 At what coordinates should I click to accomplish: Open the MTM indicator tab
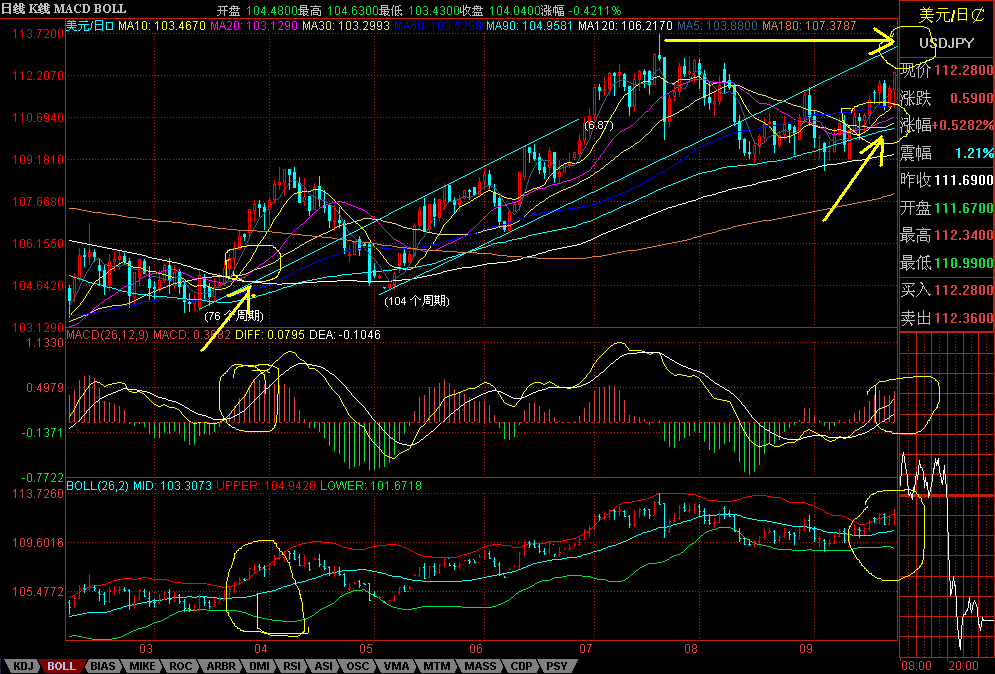point(437,666)
